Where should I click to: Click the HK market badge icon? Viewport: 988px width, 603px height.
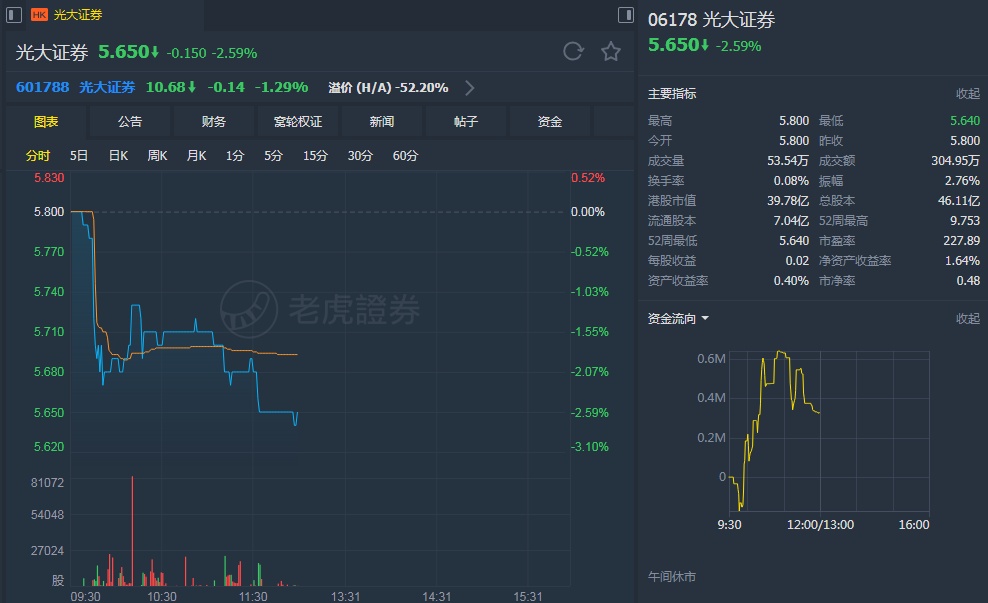(x=39, y=15)
